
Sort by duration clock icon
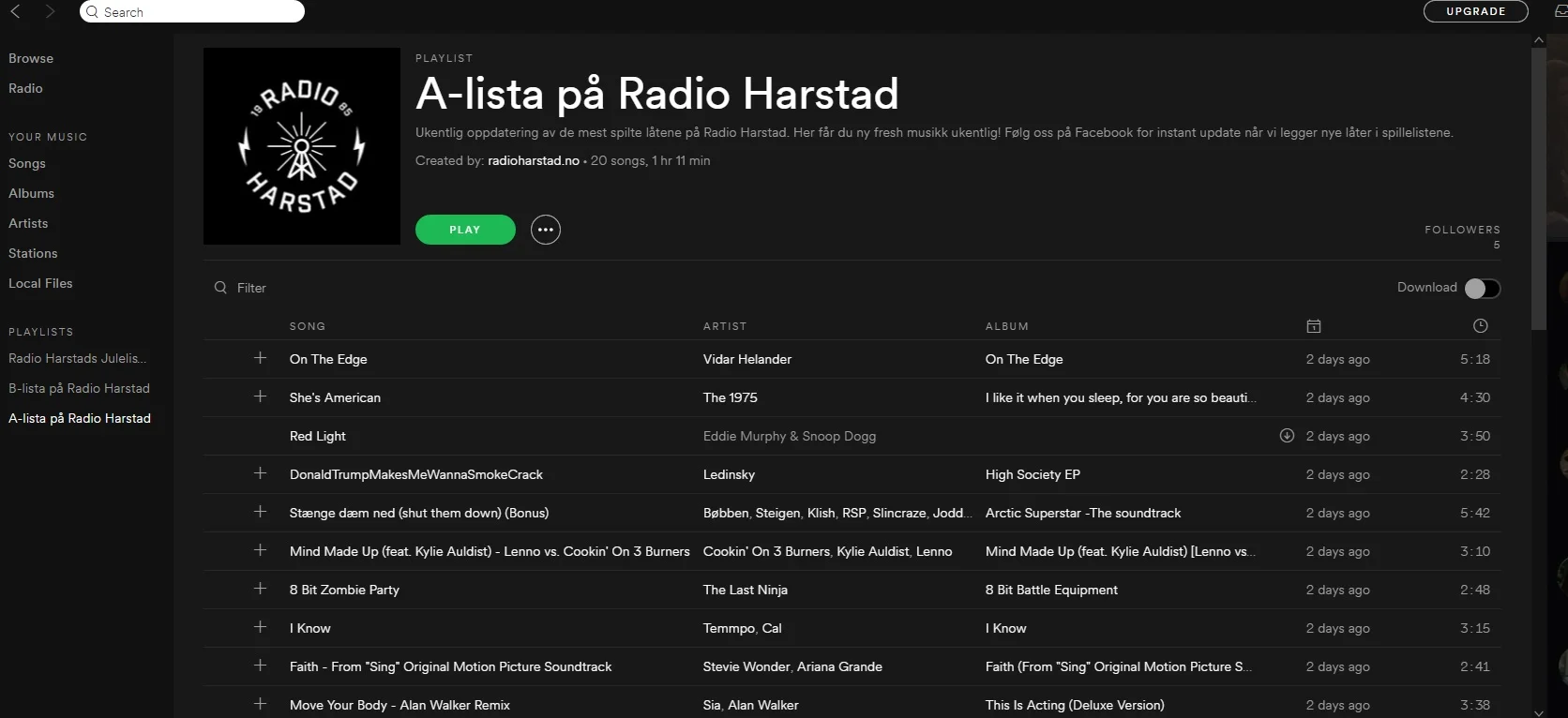pos(1480,326)
